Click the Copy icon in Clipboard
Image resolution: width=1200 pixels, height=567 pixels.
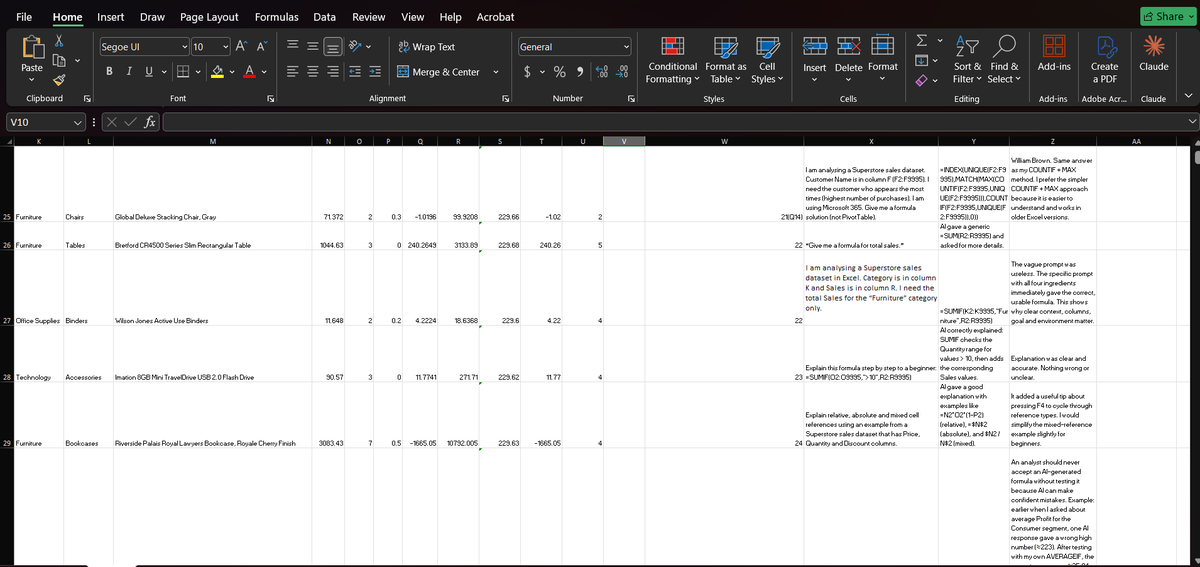pos(58,61)
